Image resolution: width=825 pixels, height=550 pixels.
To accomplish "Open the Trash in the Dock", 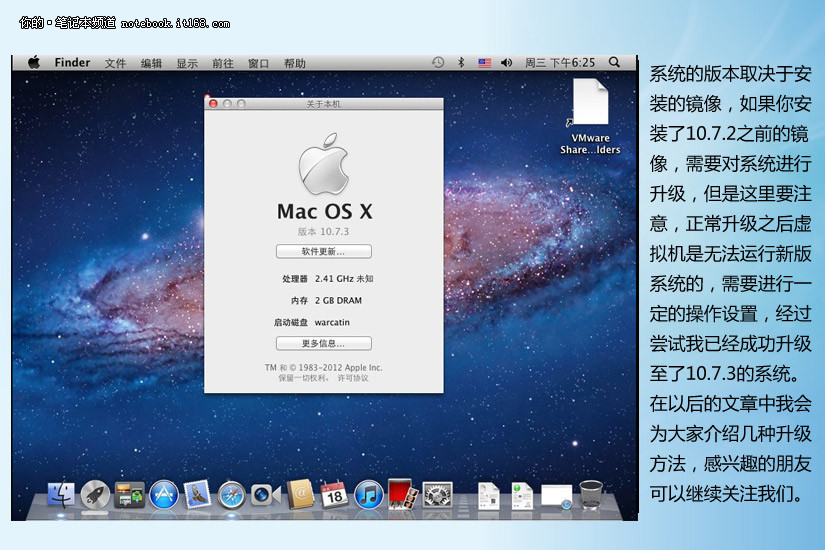I will point(591,494).
